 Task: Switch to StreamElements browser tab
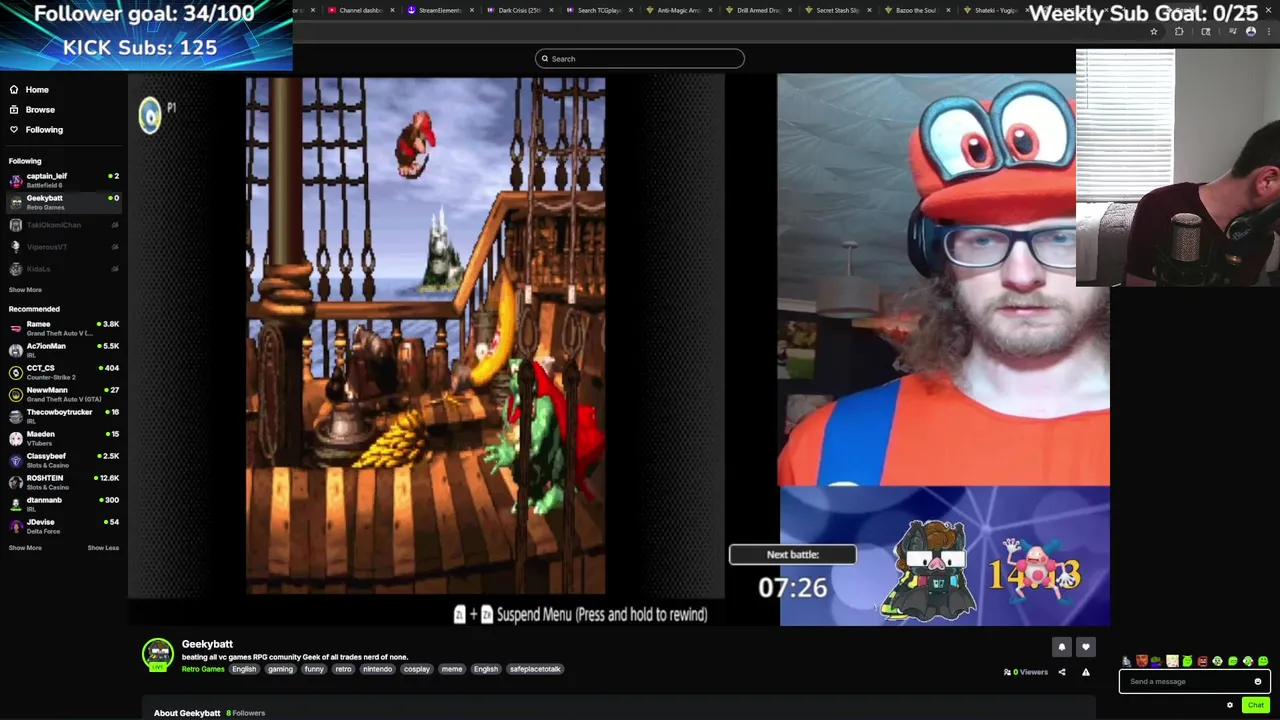tap(440, 10)
